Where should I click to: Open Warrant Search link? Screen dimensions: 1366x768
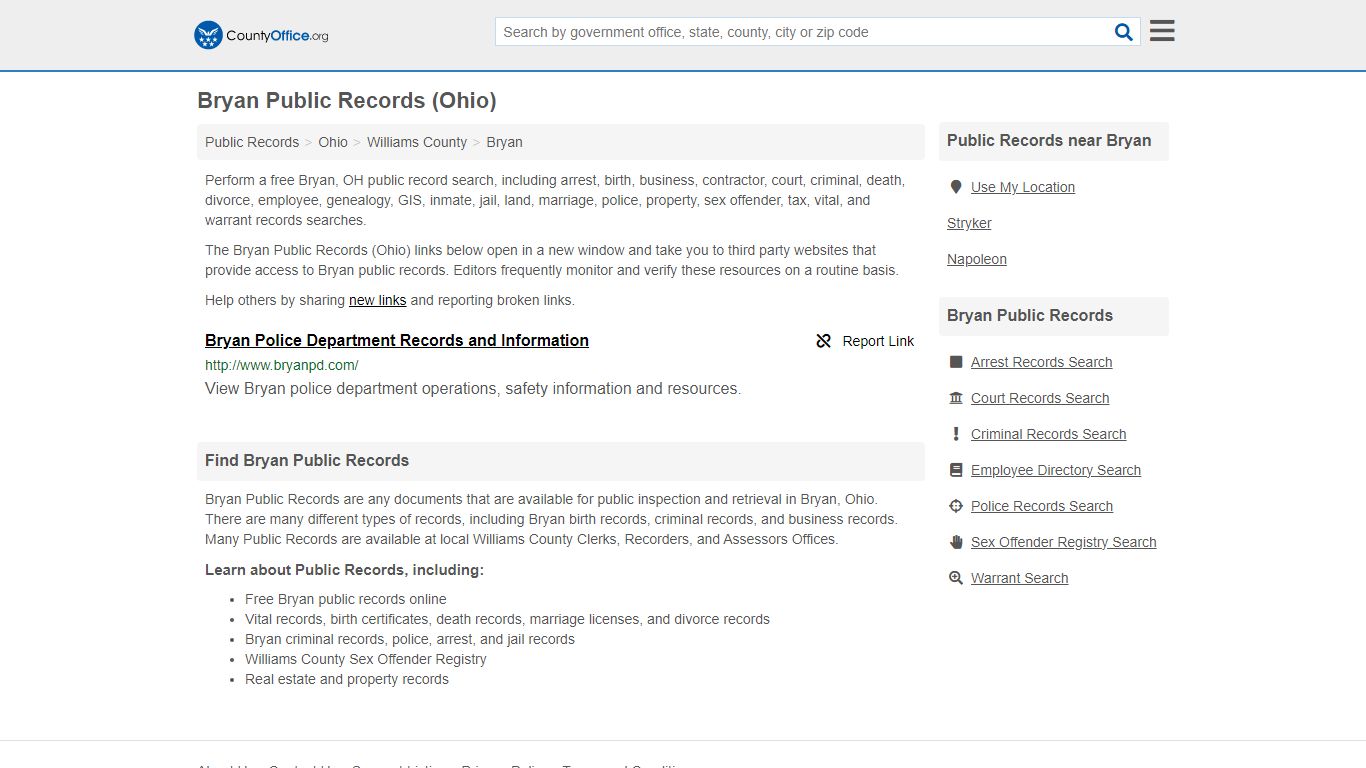1020,578
